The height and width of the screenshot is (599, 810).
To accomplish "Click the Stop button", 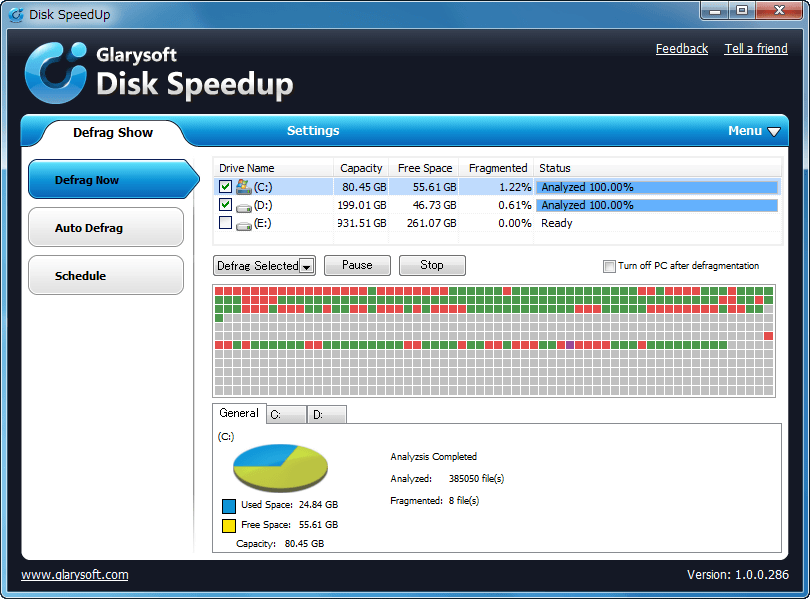I will pos(432,265).
